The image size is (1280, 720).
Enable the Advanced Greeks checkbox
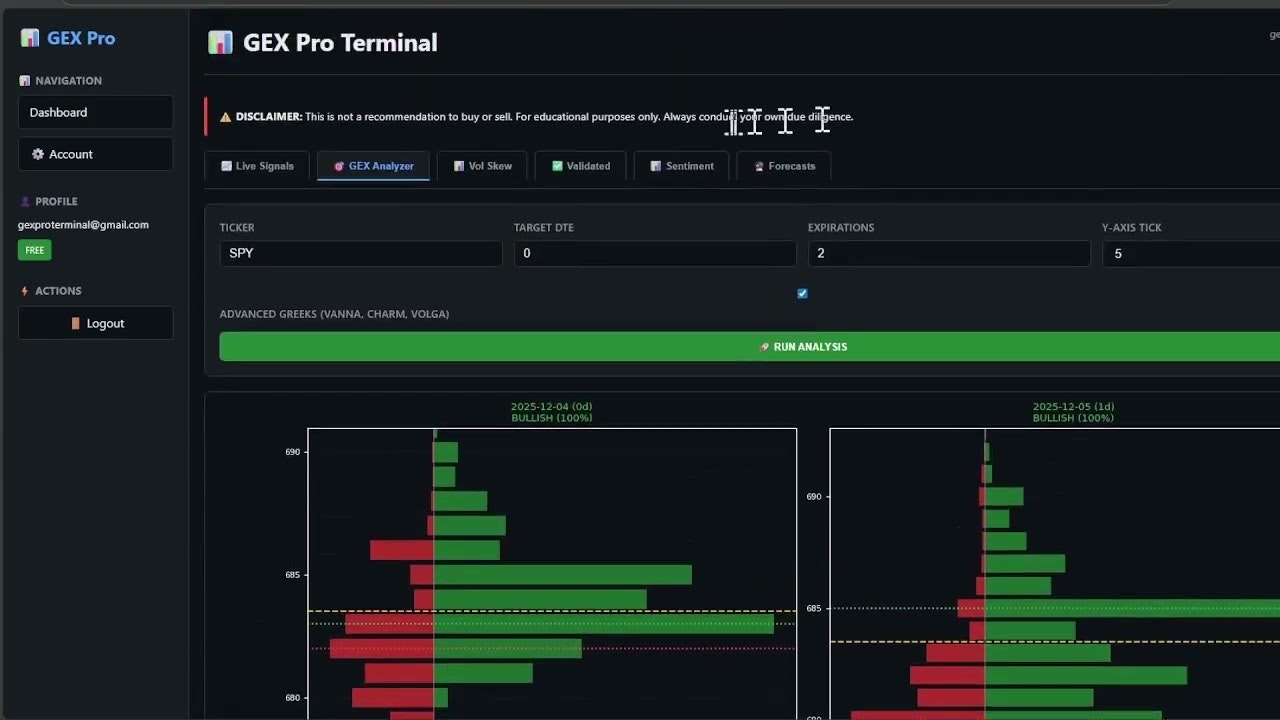coord(802,293)
